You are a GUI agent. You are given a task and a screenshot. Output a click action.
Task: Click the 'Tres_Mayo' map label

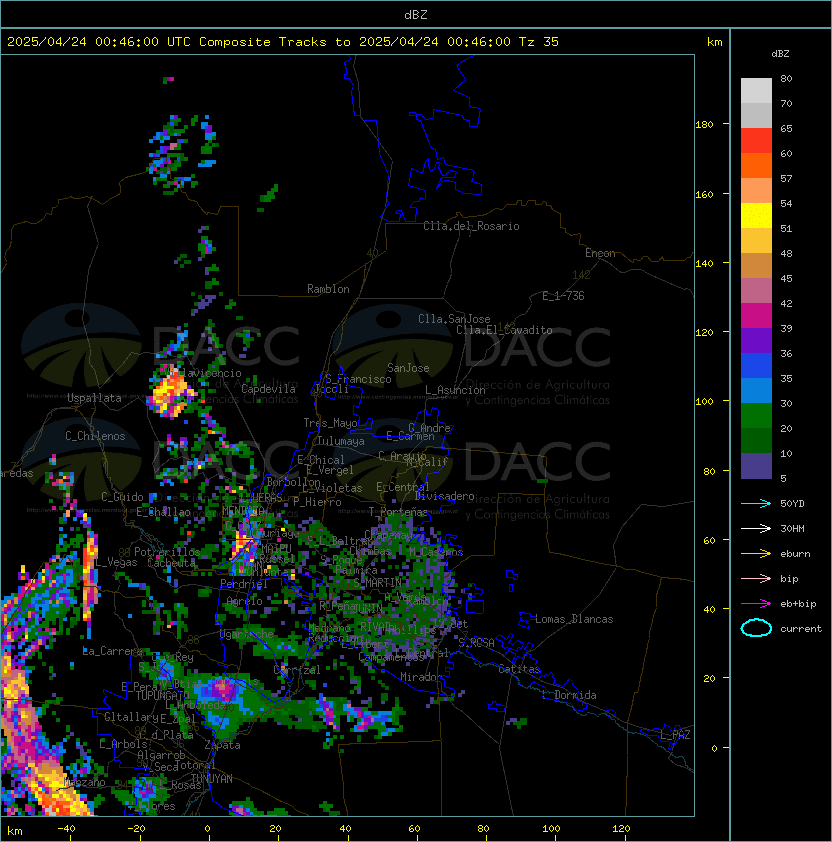(x=330, y=423)
